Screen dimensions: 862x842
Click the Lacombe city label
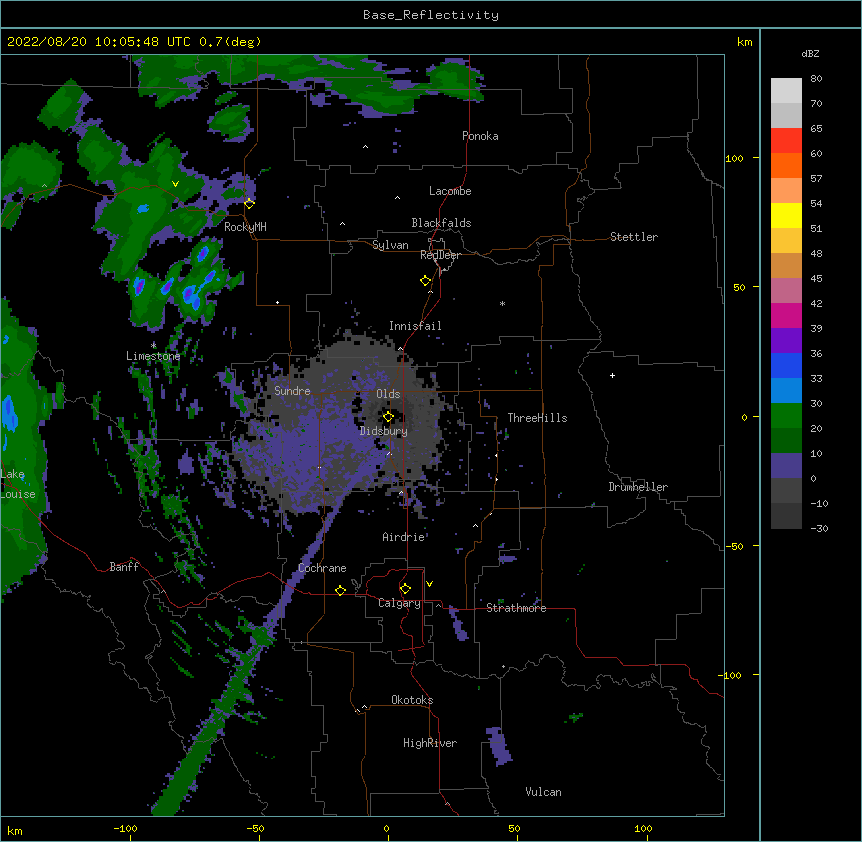[450, 191]
